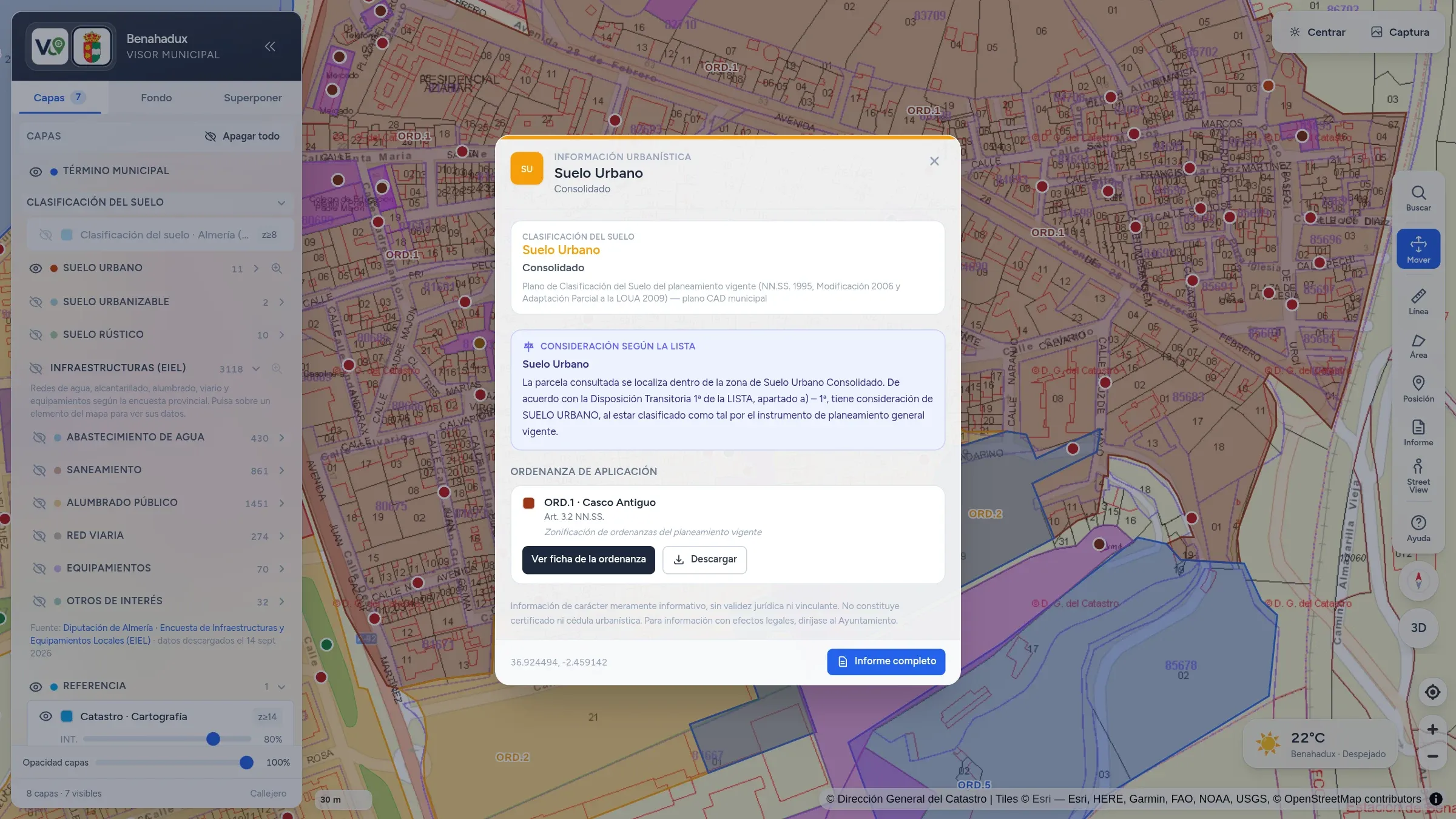Toggle visibility of Término Municipal layer
The height and width of the screenshot is (819, 1456).
click(36, 172)
